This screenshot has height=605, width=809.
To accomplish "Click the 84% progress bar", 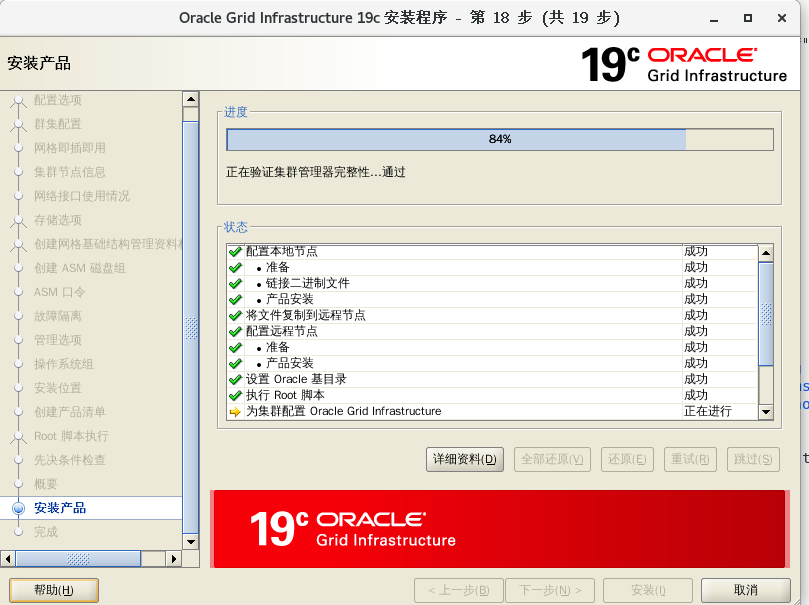I will pos(500,139).
